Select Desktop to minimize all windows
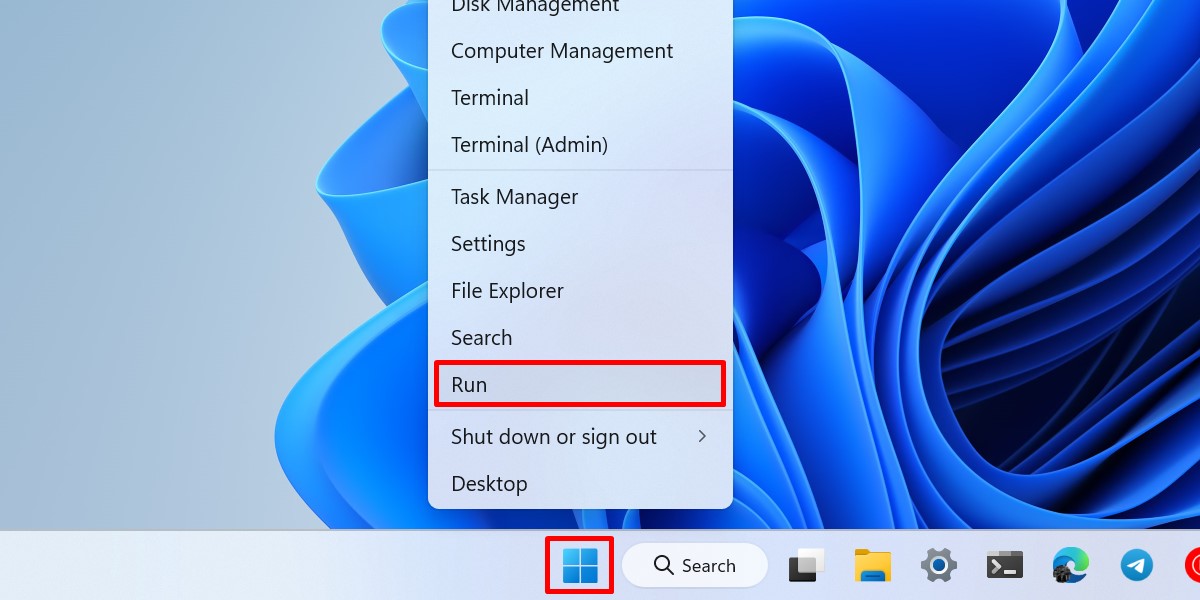The width and height of the screenshot is (1200, 600). point(489,483)
